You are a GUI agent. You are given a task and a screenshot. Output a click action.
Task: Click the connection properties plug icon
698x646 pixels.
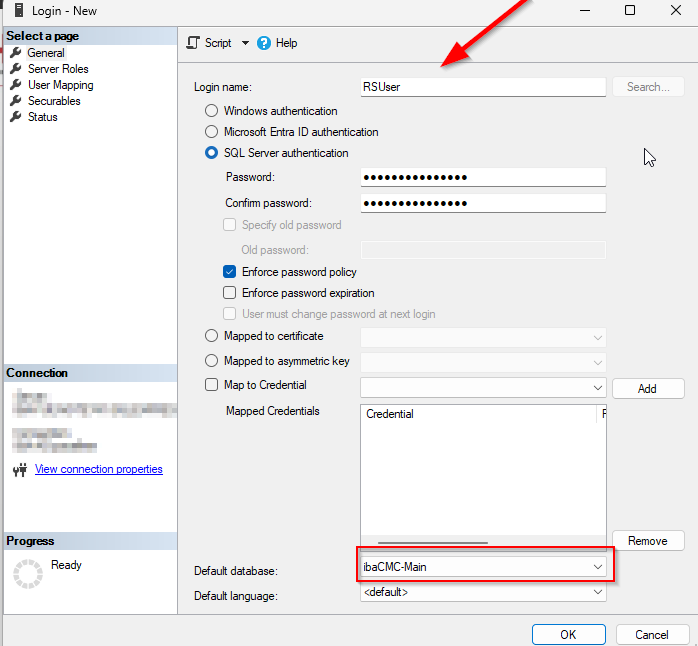(20, 470)
